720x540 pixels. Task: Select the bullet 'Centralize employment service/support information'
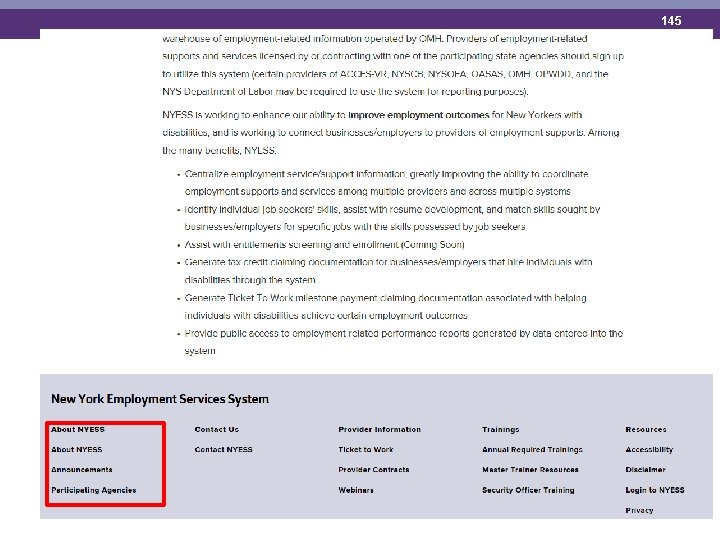pyautogui.click(x=386, y=183)
